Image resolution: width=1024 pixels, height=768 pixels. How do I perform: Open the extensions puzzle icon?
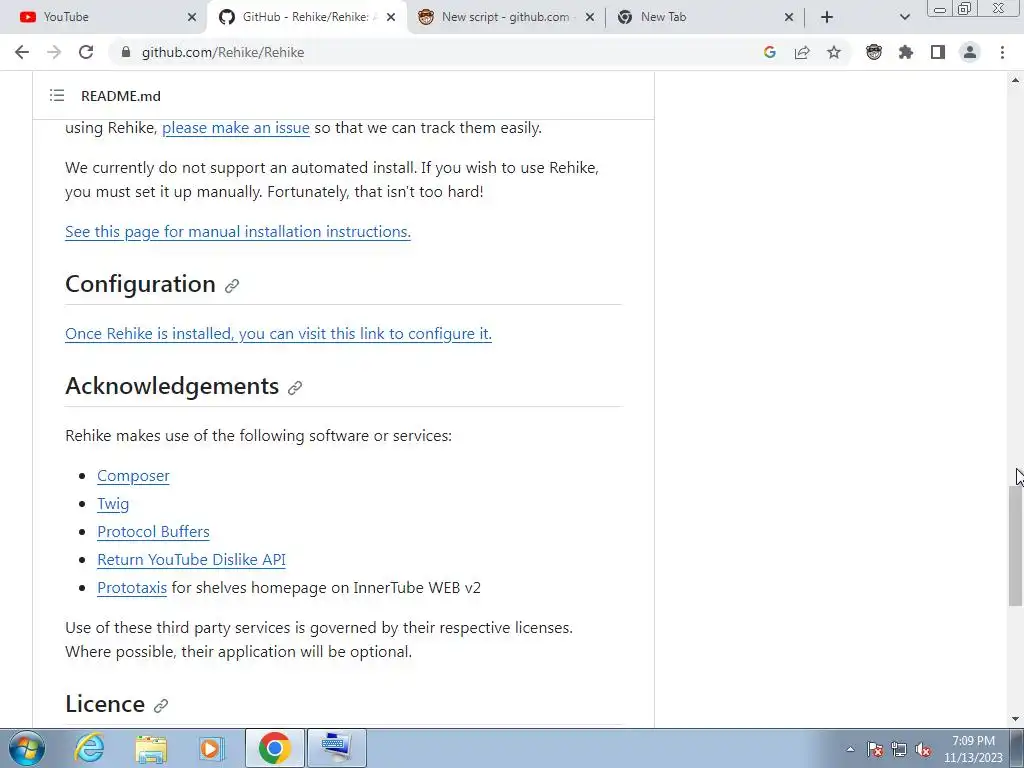point(906,52)
